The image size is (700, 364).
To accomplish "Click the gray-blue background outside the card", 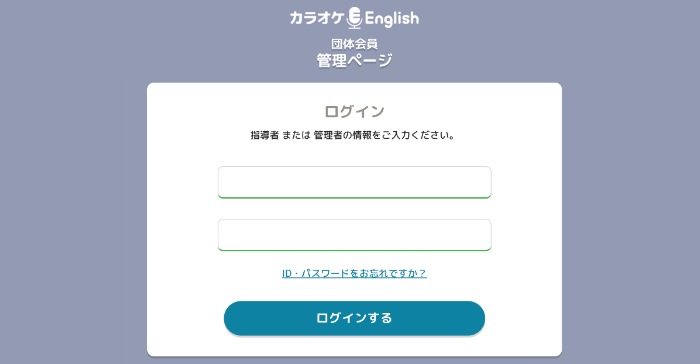I will pos(71,179).
